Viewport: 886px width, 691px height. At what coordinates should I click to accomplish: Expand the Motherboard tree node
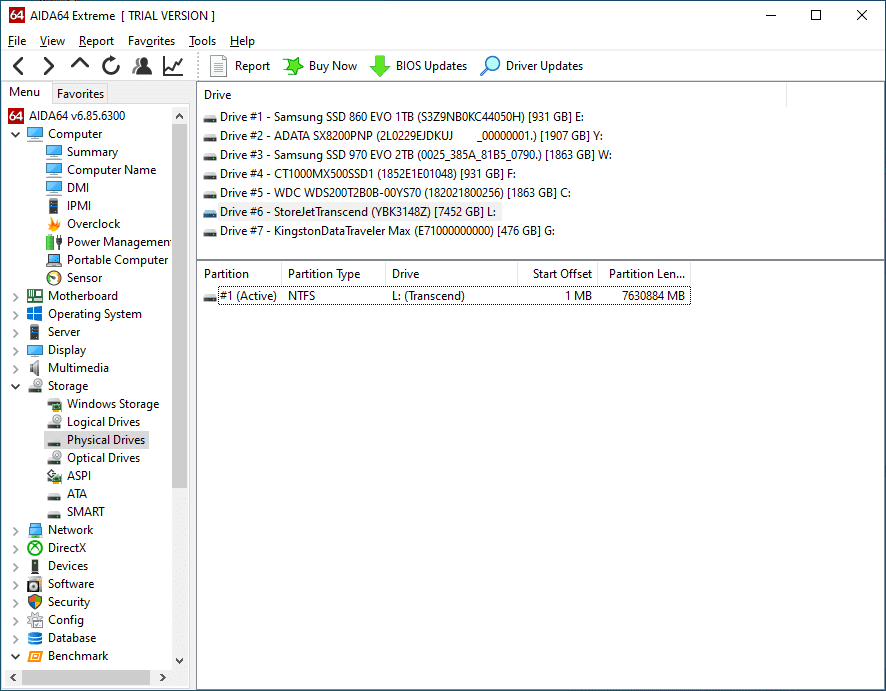pyautogui.click(x=16, y=297)
